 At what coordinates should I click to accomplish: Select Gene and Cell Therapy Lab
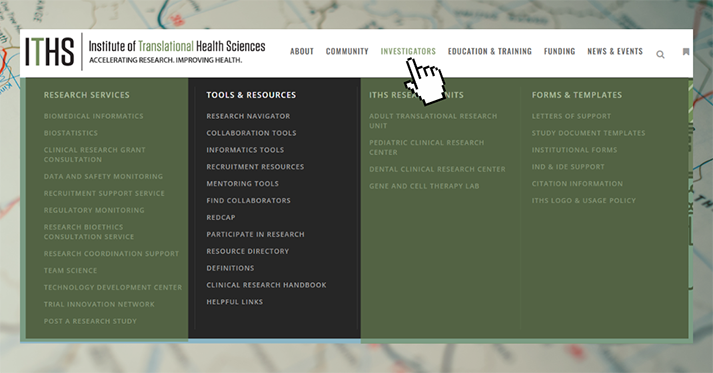tap(424, 186)
